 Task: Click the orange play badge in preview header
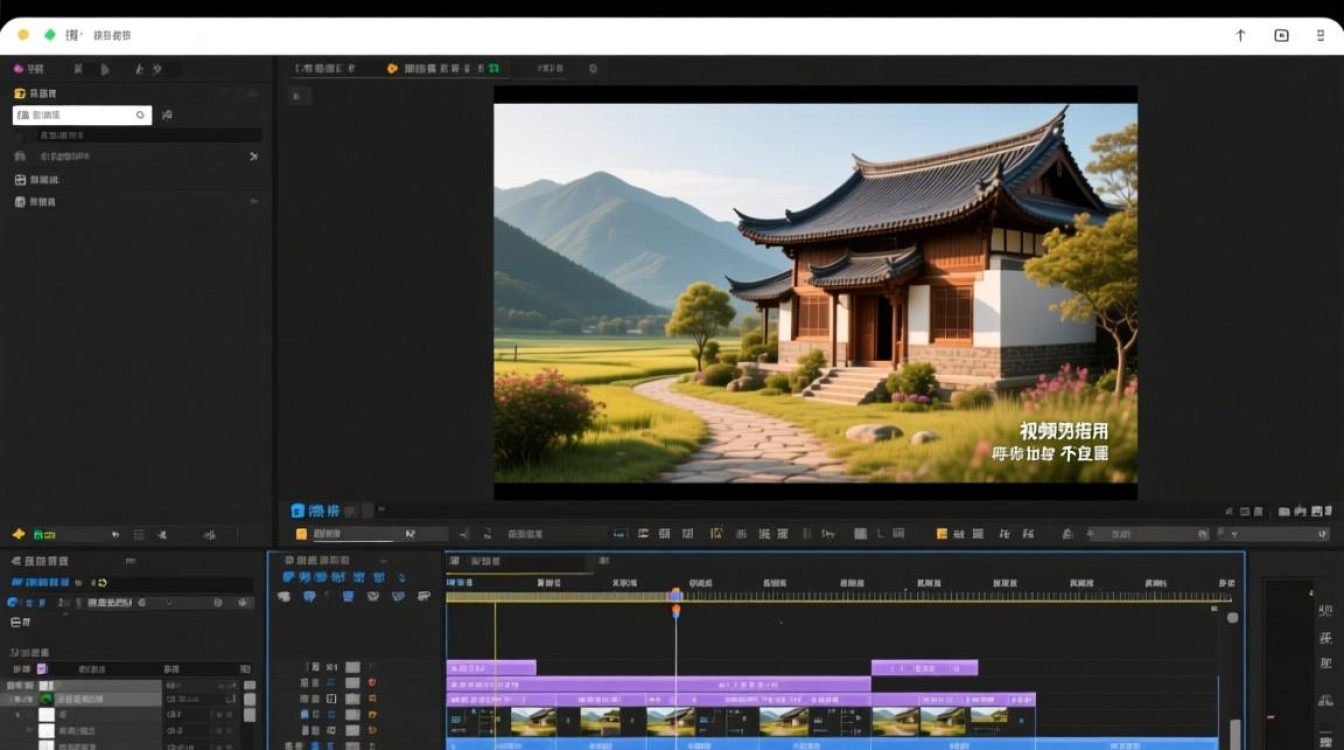[x=392, y=69]
